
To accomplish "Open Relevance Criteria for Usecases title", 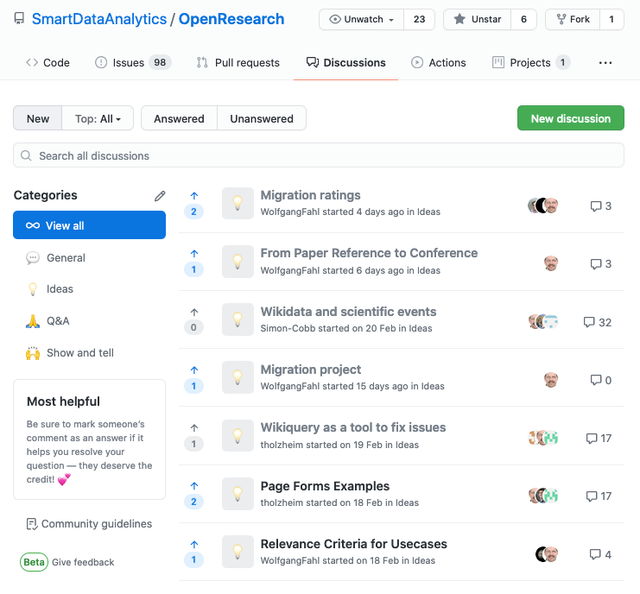I will (354, 544).
